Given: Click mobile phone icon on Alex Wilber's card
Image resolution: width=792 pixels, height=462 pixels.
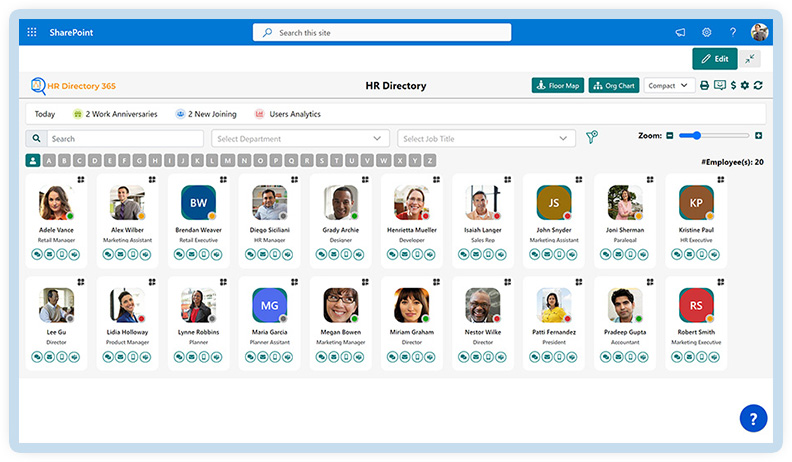Looking at the screenshot, I should tap(133, 254).
